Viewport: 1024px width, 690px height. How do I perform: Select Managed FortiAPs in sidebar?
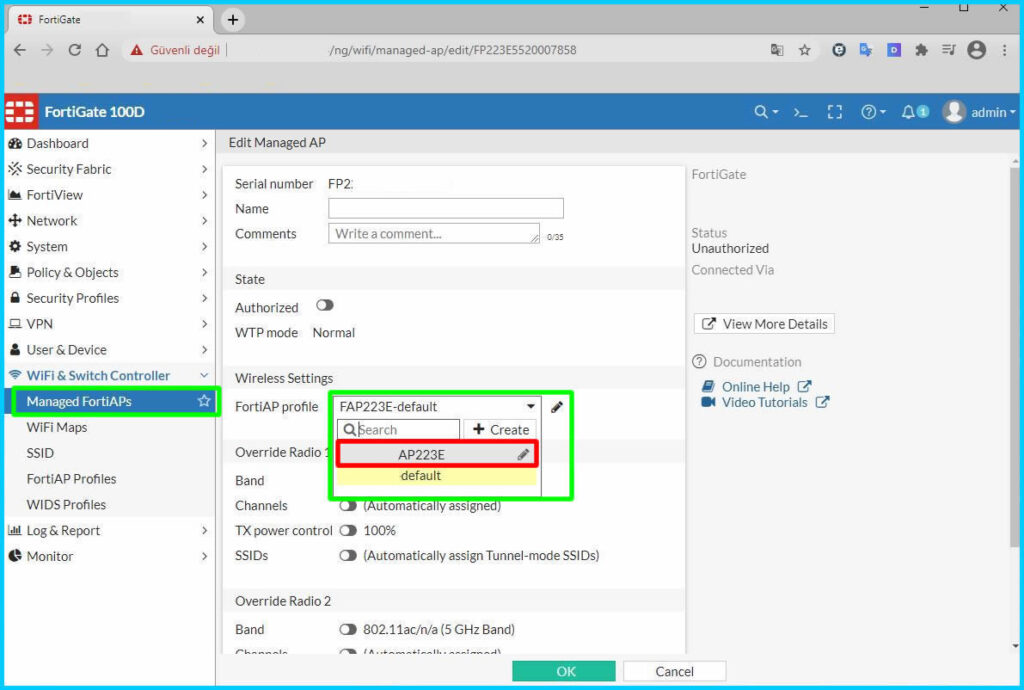coord(112,401)
